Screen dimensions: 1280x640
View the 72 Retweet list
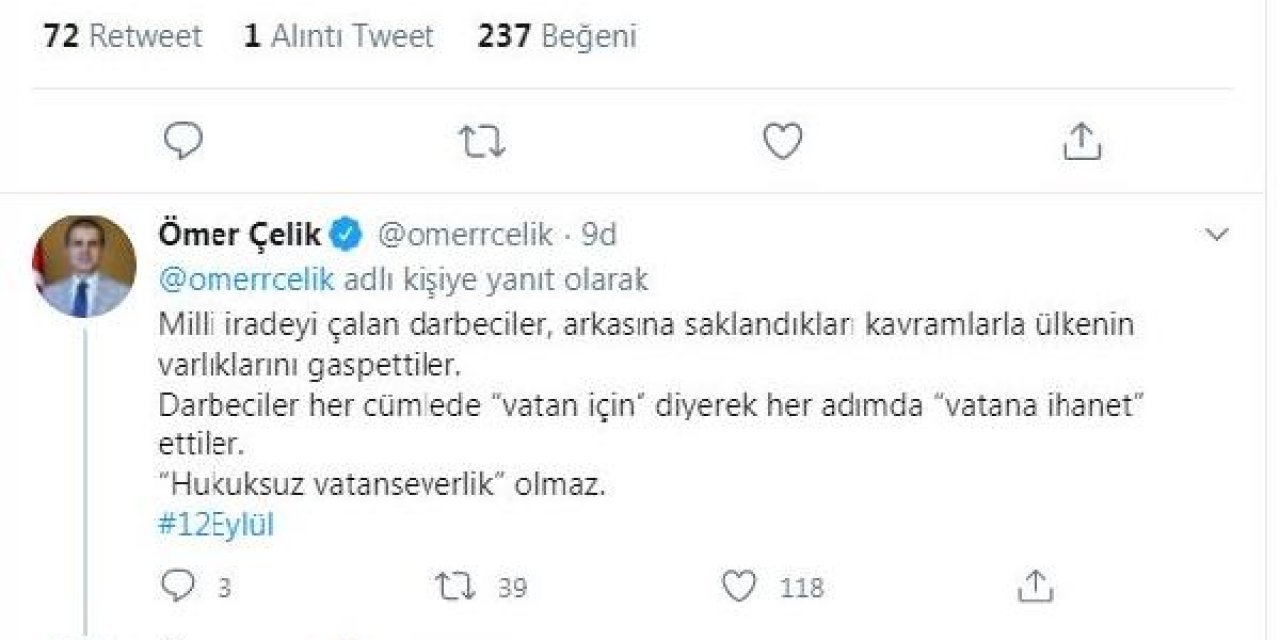click(x=122, y=37)
